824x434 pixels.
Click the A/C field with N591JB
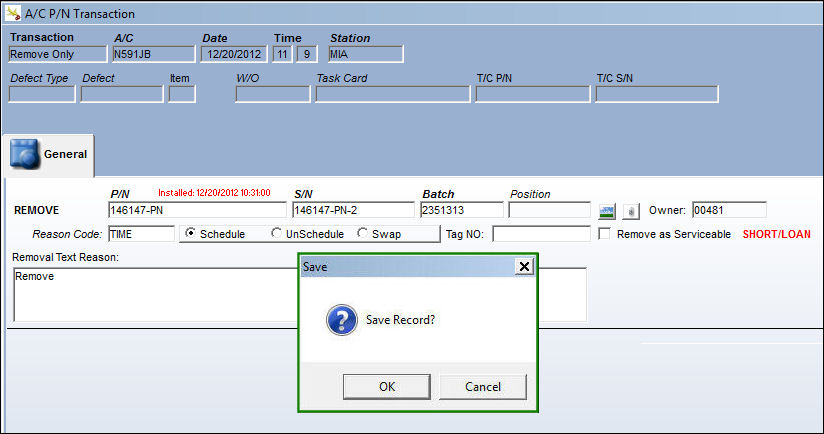pyautogui.click(x=153, y=54)
